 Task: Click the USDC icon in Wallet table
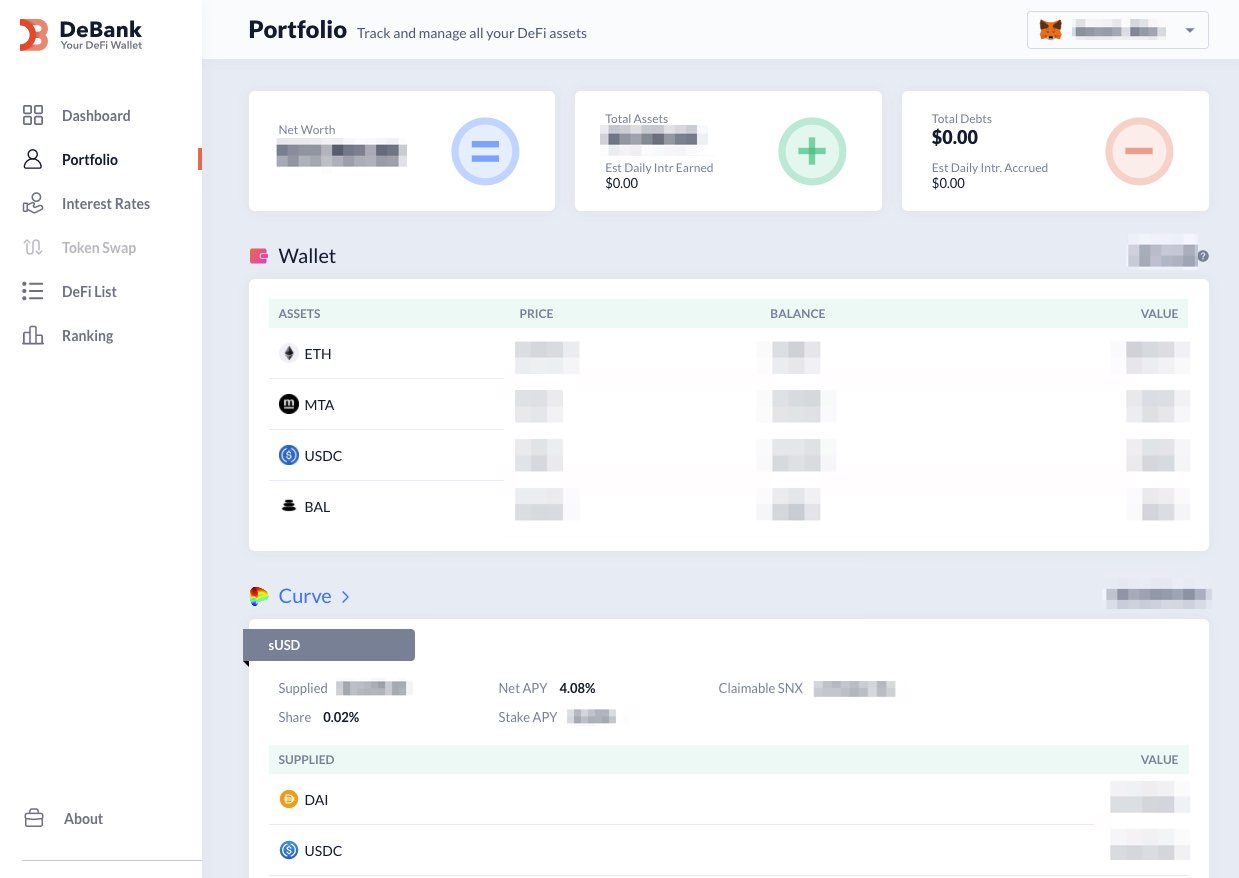click(x=288, y=455)
